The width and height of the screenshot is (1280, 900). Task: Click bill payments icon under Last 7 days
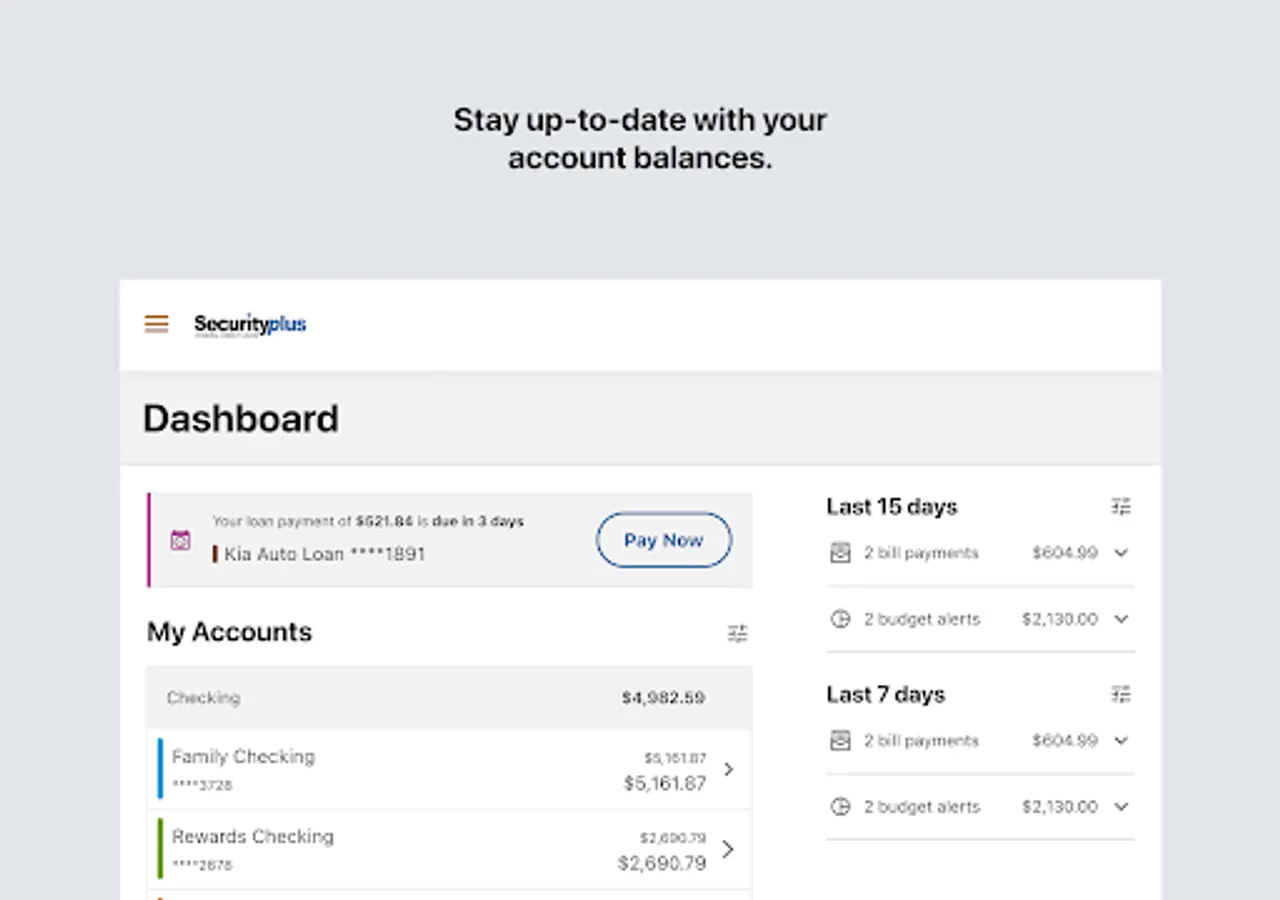tap(841, 741)
